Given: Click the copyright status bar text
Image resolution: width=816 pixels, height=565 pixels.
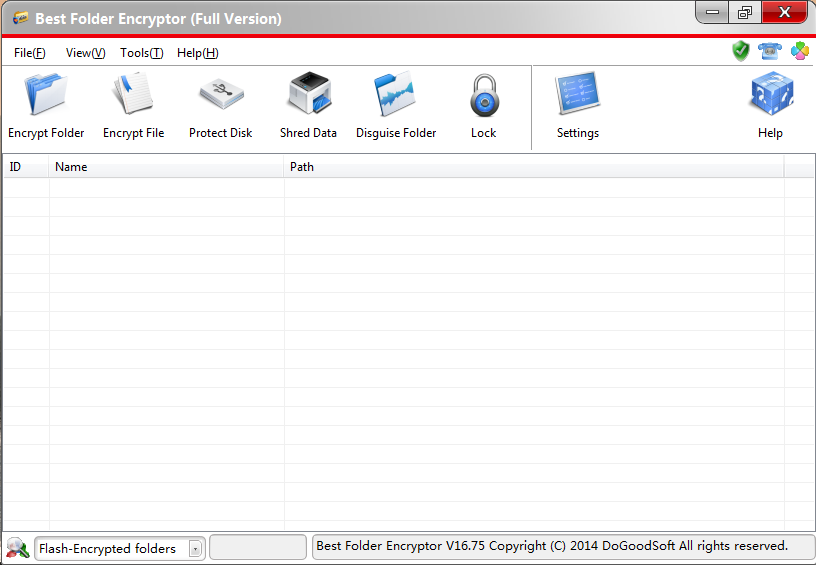Looking at the screenshot, I should (552, 546).
